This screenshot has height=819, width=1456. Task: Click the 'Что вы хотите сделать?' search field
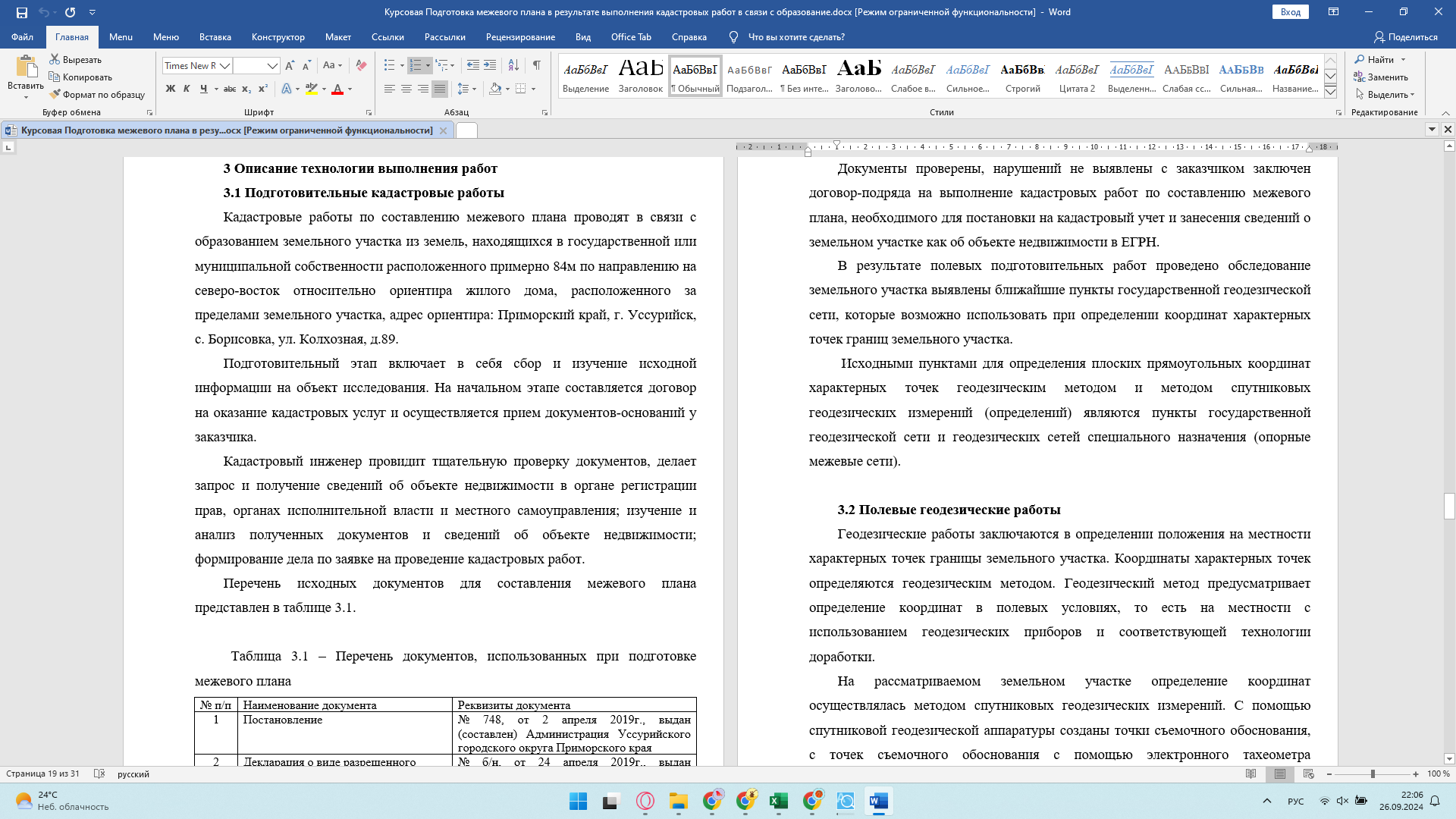pyautogui.click(x=796, y=37)
